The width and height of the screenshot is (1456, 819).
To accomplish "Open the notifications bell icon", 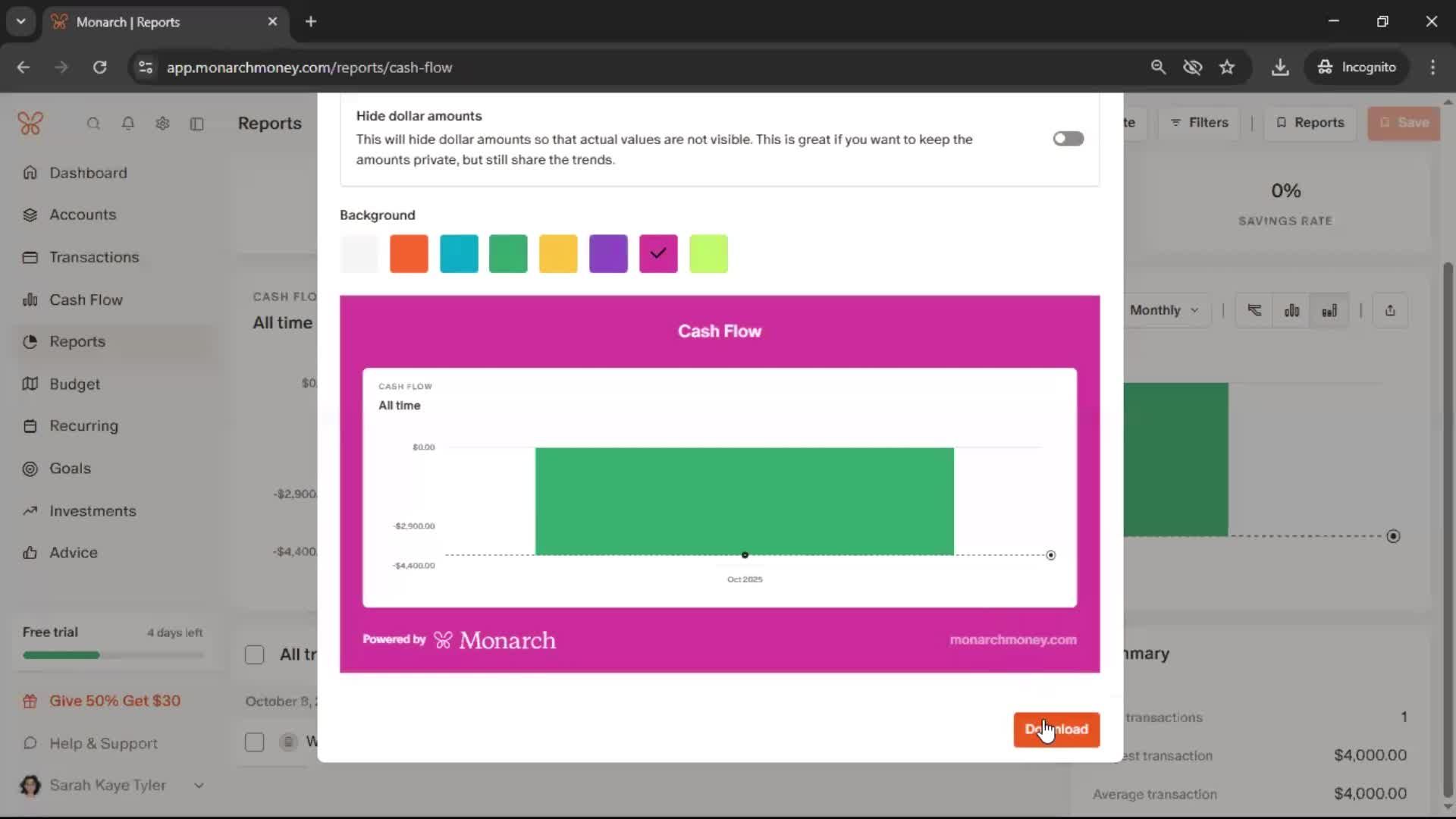I will coord(128,124).
